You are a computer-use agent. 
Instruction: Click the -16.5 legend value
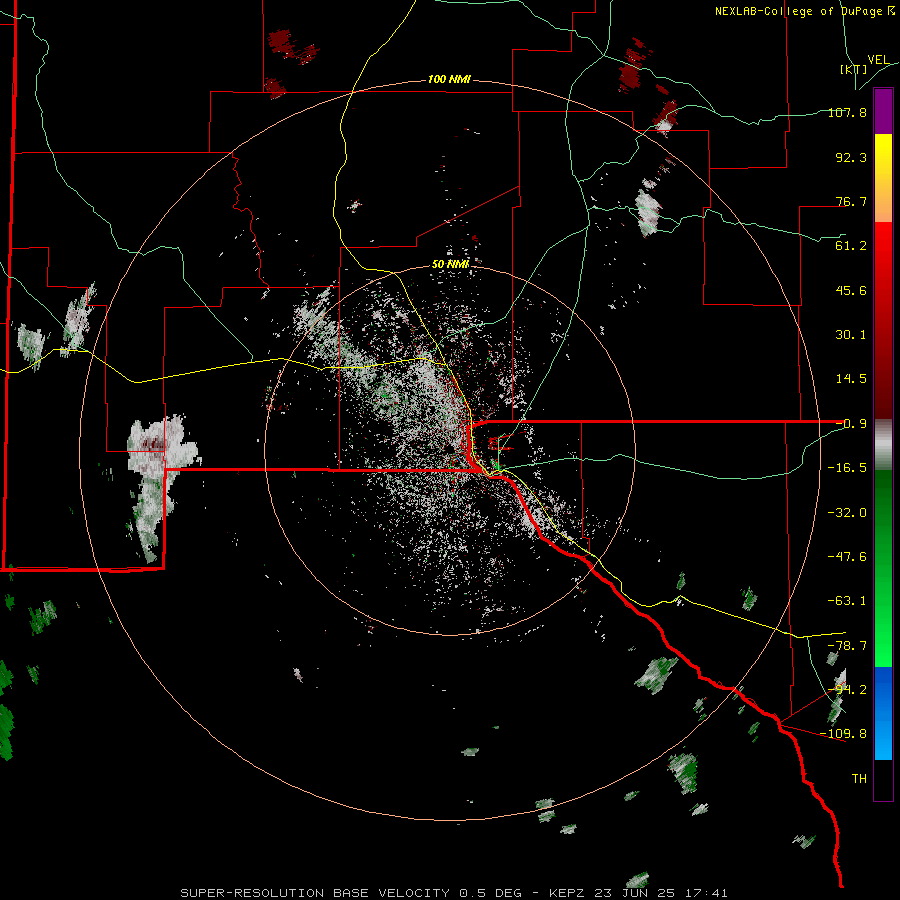pyautogui.click(x=847, y=468)
